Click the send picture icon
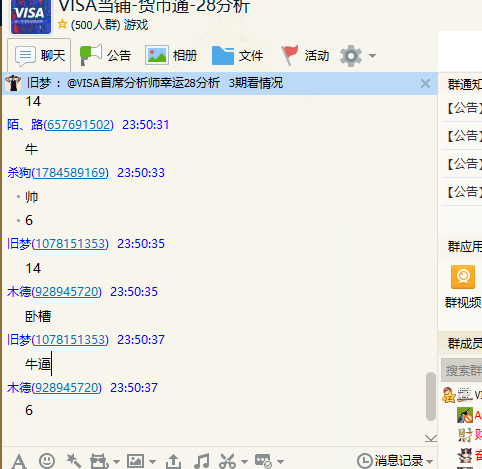Screen dimensions: 482x469 pos(135,461)
